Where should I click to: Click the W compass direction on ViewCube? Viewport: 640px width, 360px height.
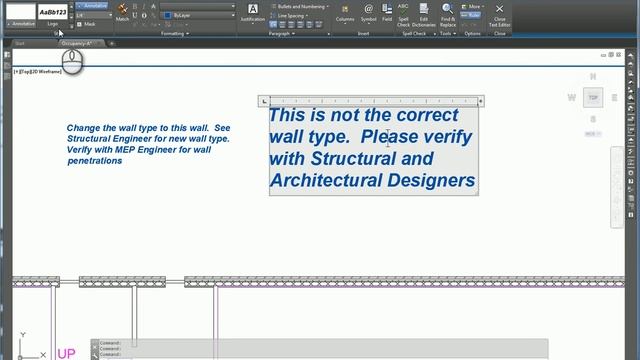[x=571, y=98]
